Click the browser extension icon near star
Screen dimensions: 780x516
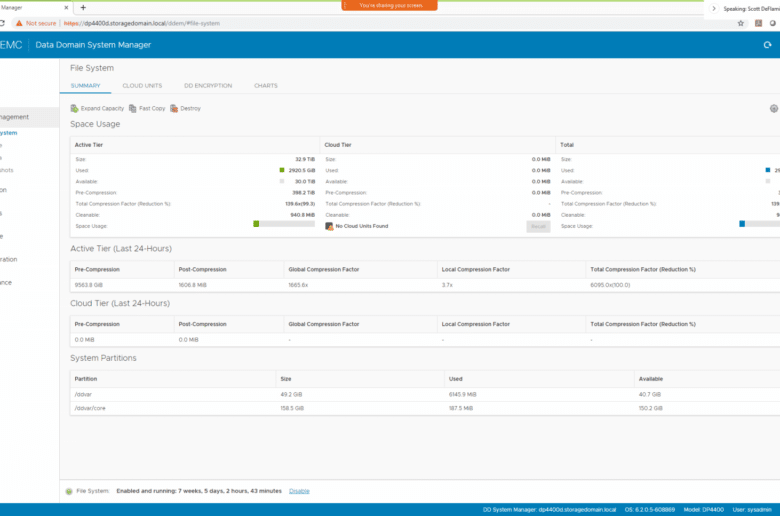tap(759, 23)
